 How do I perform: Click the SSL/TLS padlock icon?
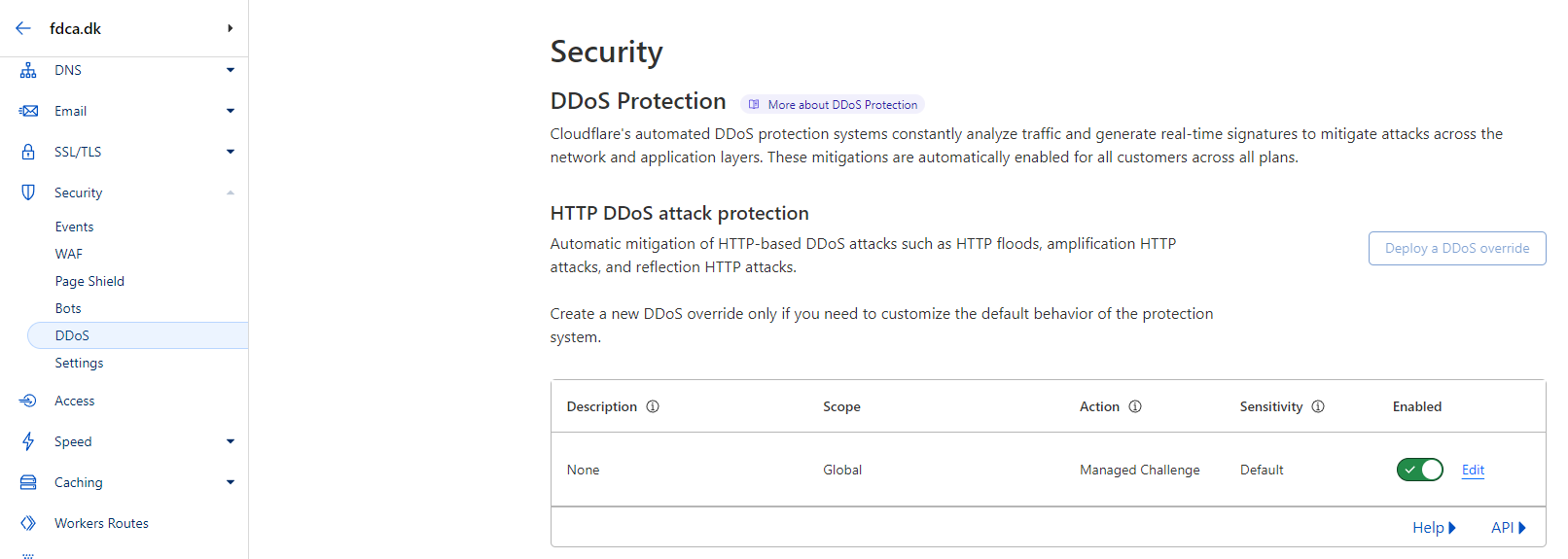(x=28, y=152)
